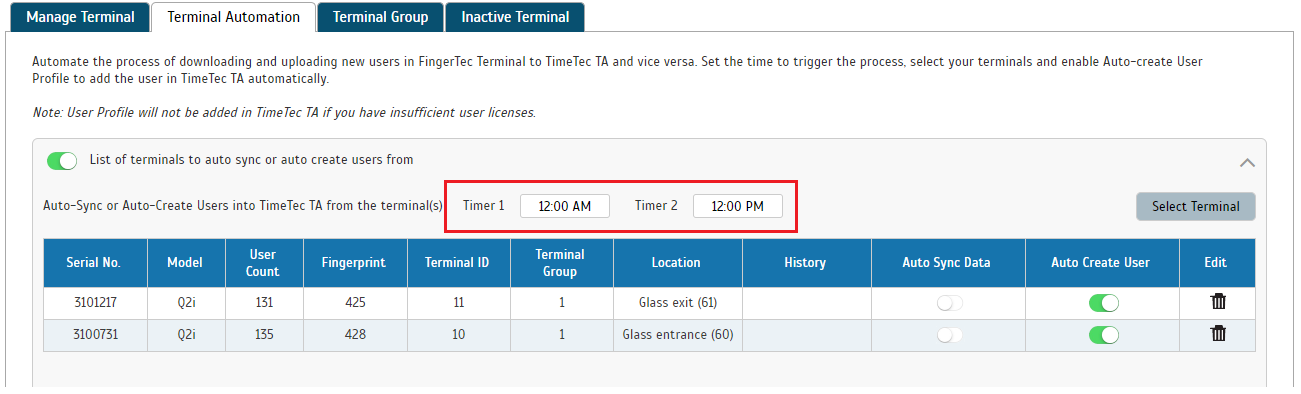Viewport: 1301px width, 394px height.
Task: Disable Auto Create User for terminal 3100731
Action: [1103, 335]
